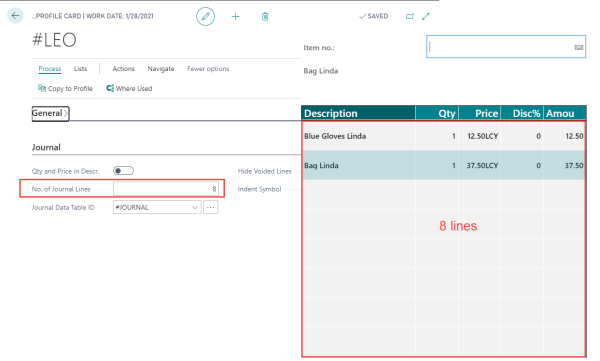The image size is (600, 361).
Task: Click the Where Used icon
Action: 110,88
